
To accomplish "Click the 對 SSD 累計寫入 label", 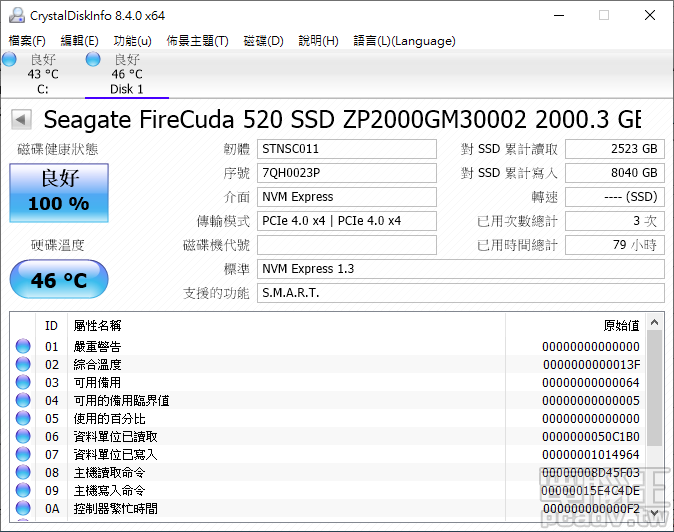I will pos(509,173).
